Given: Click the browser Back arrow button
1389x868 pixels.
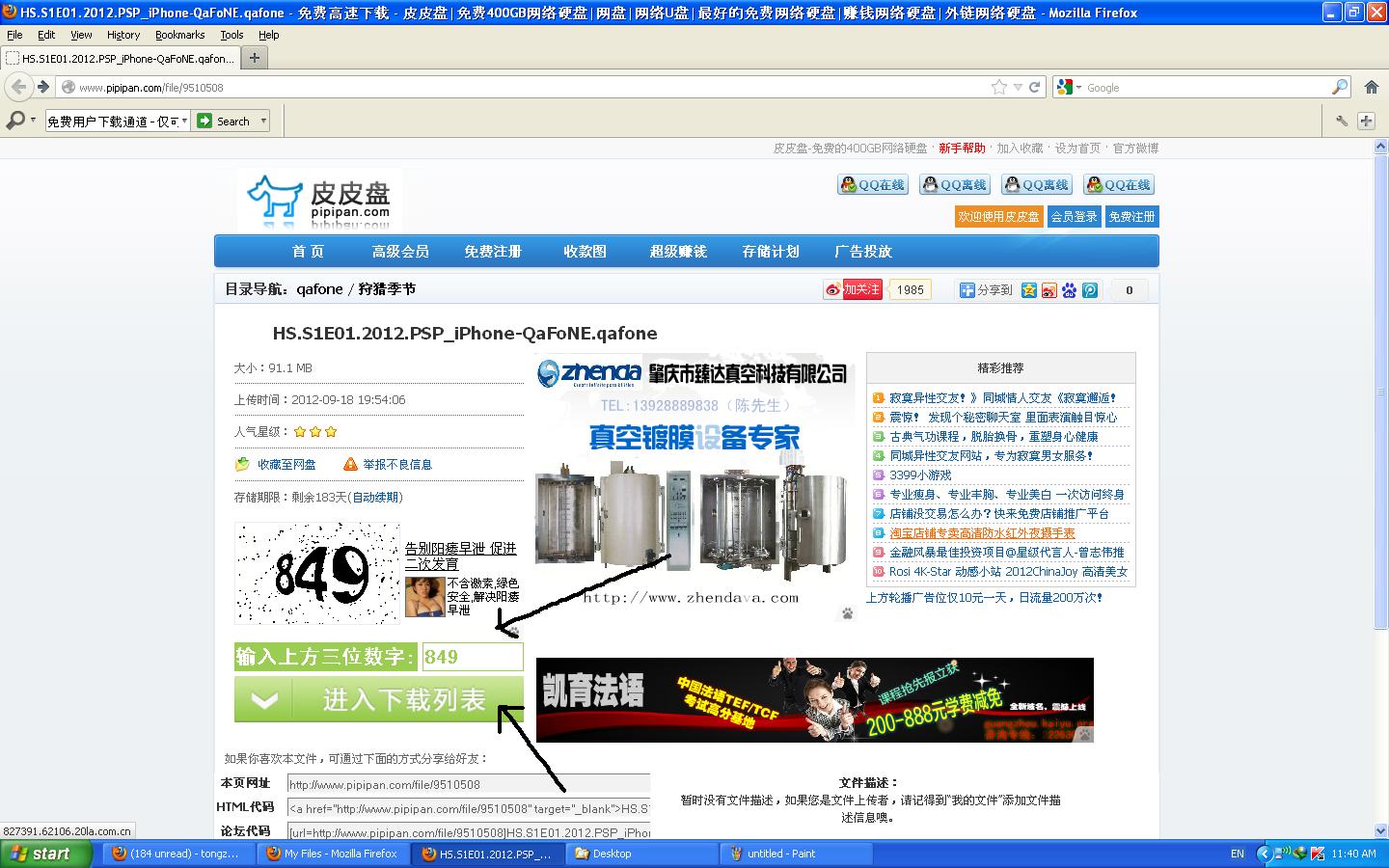Looking at the screenshot, I should (x=18, y=87).
